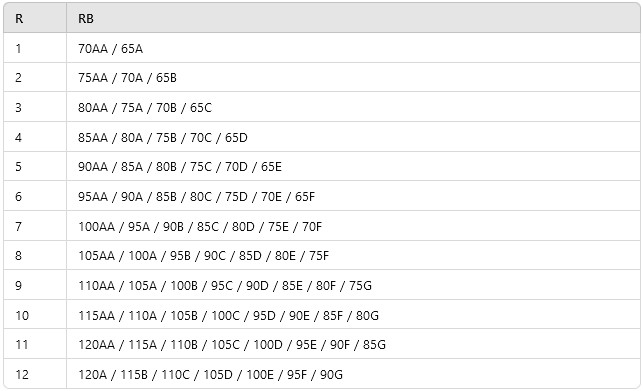This screenshot has height=391, width=643.
Task: Select row 2 number cell
Action: [x=35, y=78]
